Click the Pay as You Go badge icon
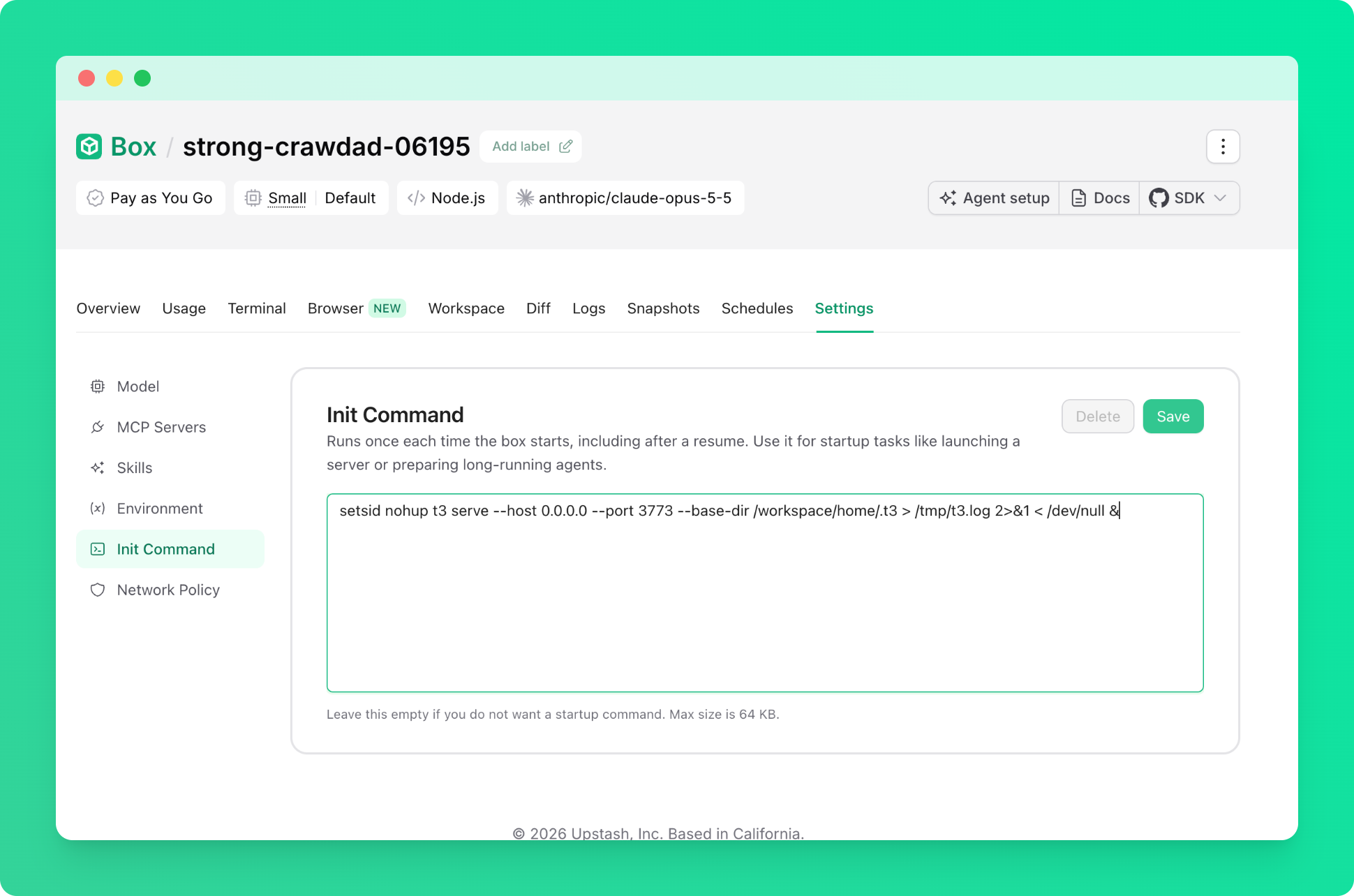 96,198
